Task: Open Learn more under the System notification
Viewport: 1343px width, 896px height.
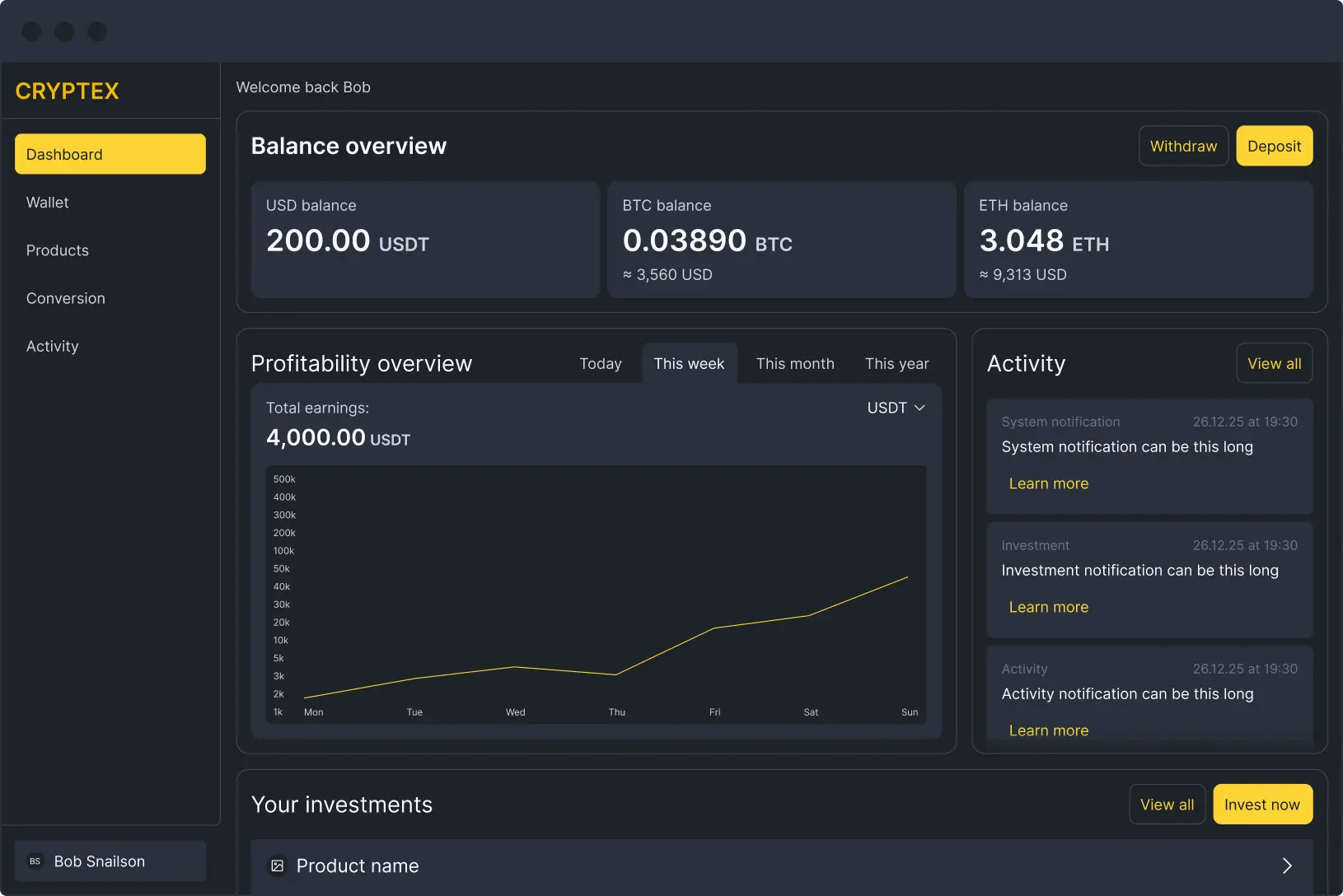Action: (1049, 483)
